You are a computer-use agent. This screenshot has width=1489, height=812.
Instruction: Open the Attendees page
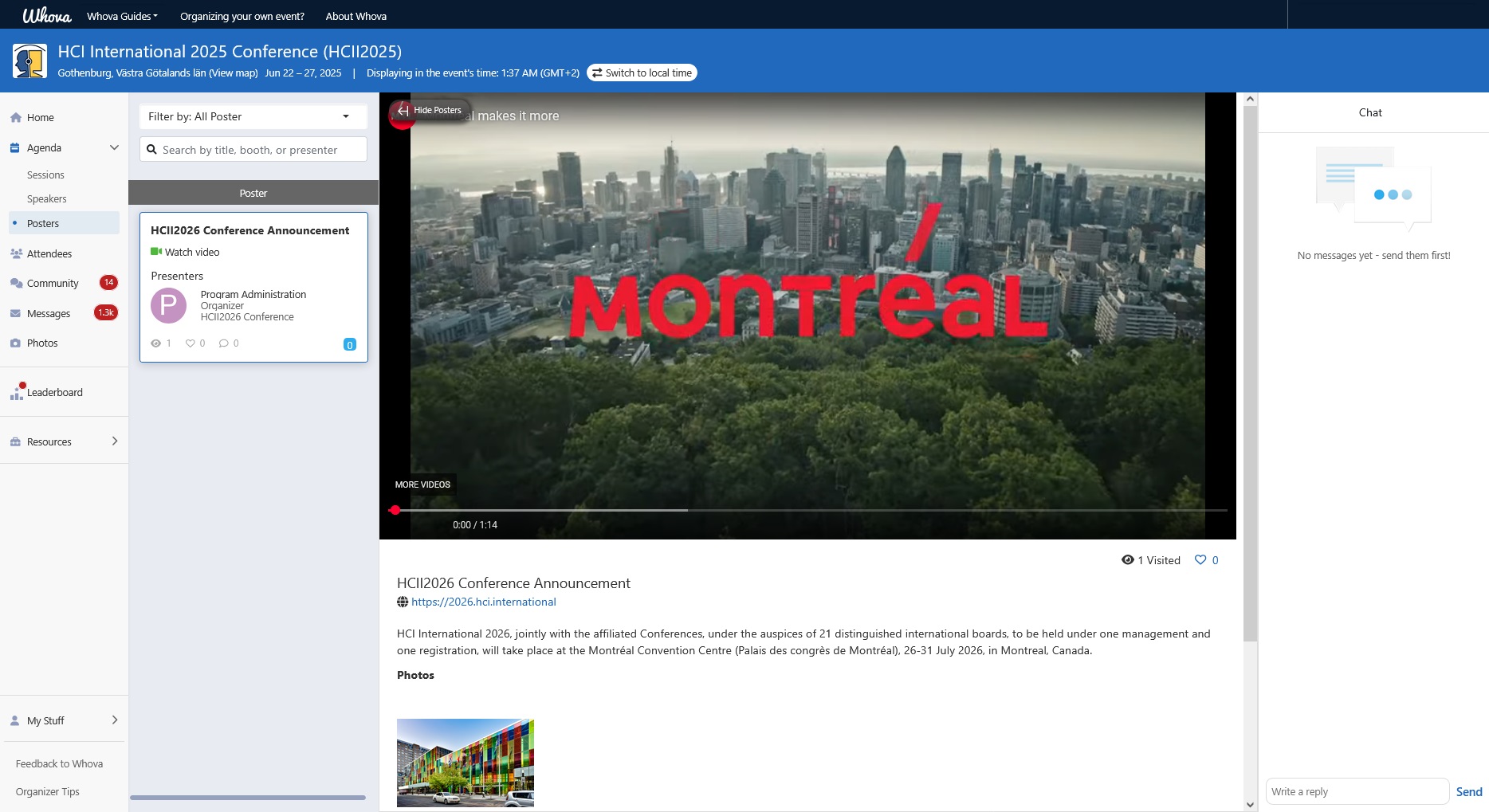tap(49, 253)
